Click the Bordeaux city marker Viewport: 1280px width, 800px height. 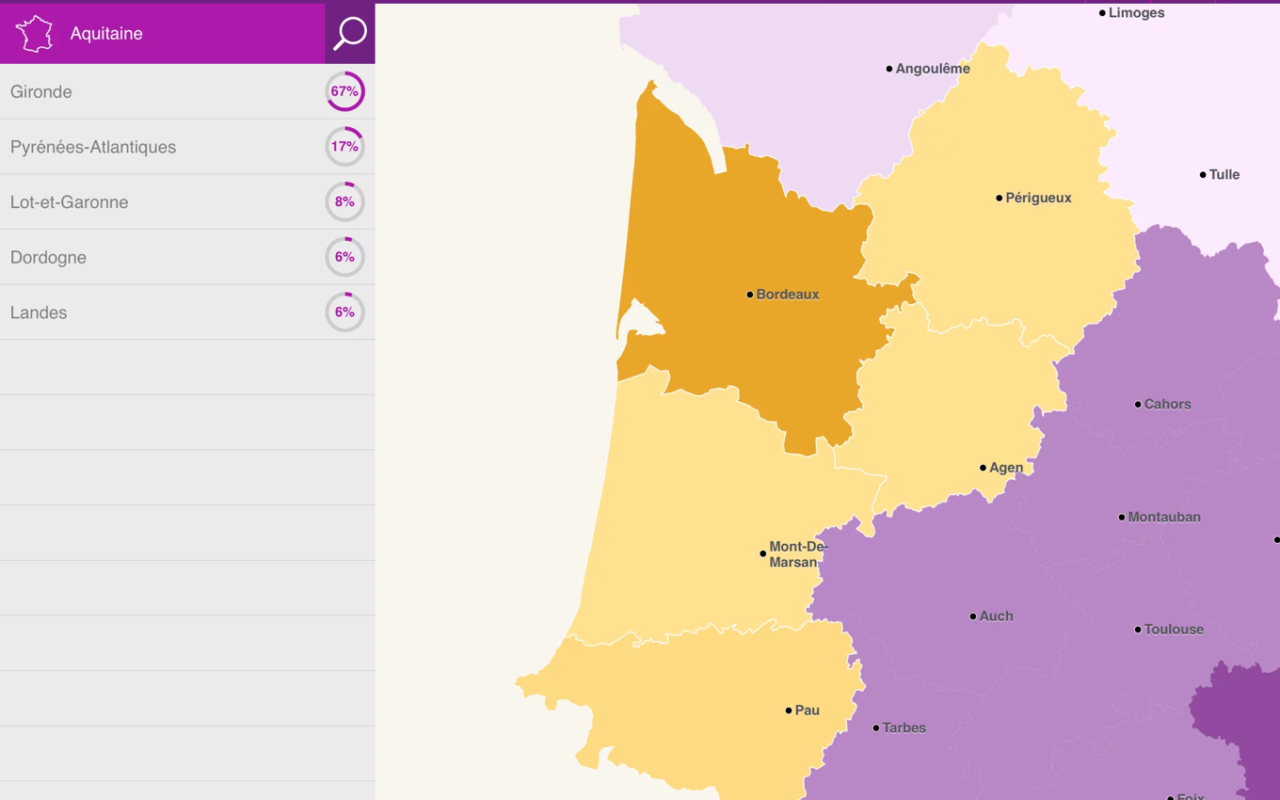coord(750,294)
